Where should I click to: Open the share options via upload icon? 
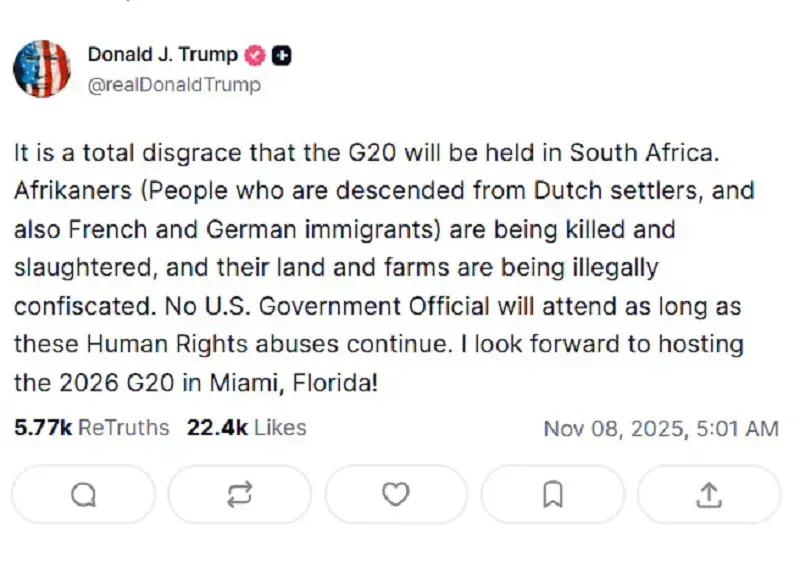709,494
